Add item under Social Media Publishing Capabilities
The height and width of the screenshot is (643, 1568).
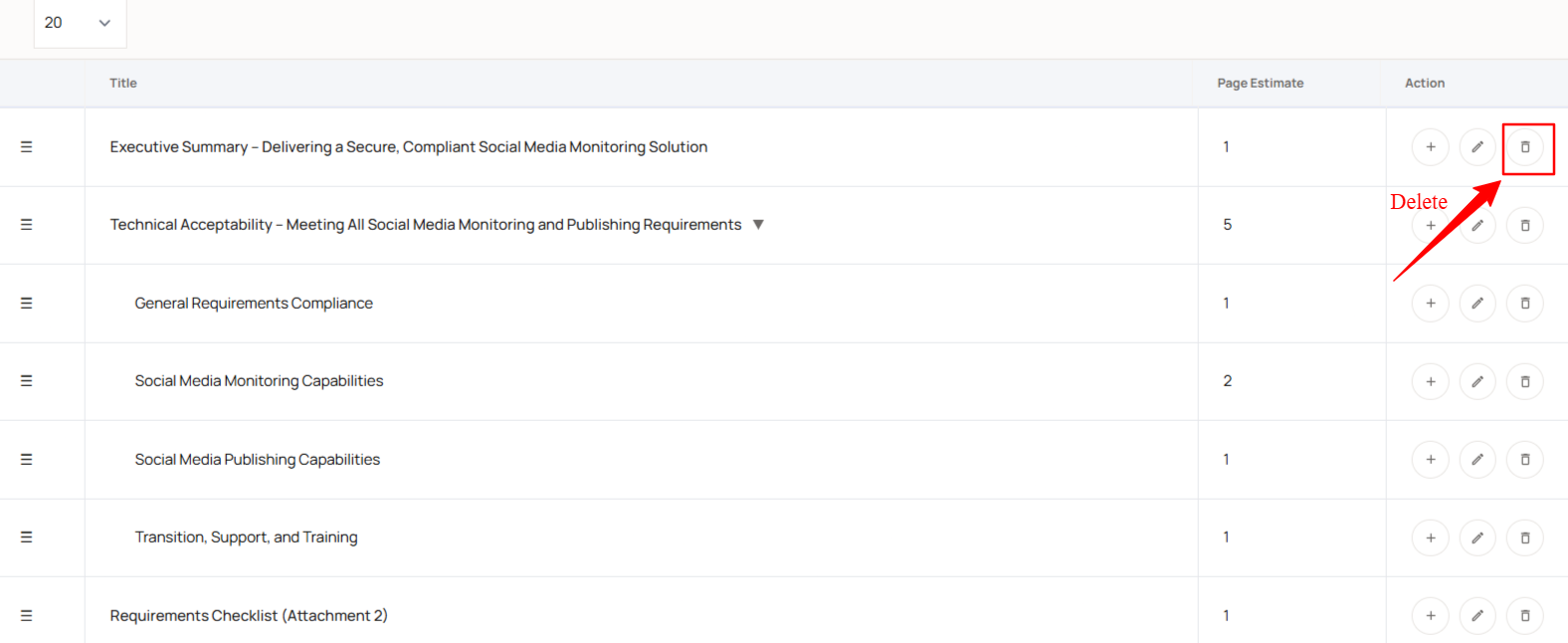tap(1431, 460)
